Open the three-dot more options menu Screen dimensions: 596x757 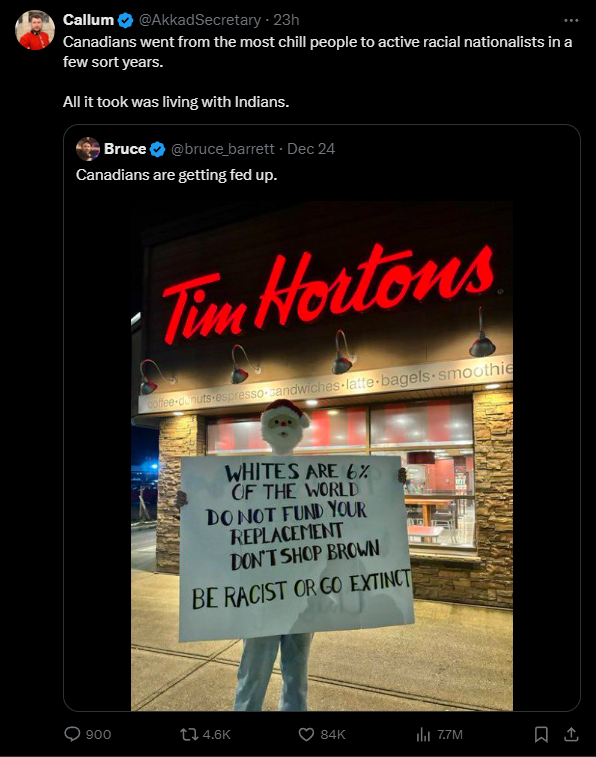point(571,20)
